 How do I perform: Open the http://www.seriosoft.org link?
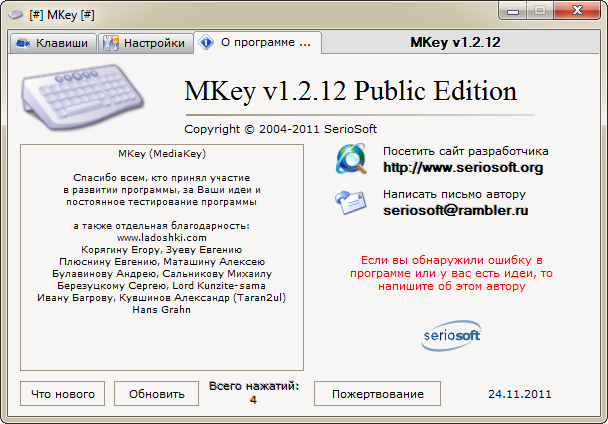463,168
